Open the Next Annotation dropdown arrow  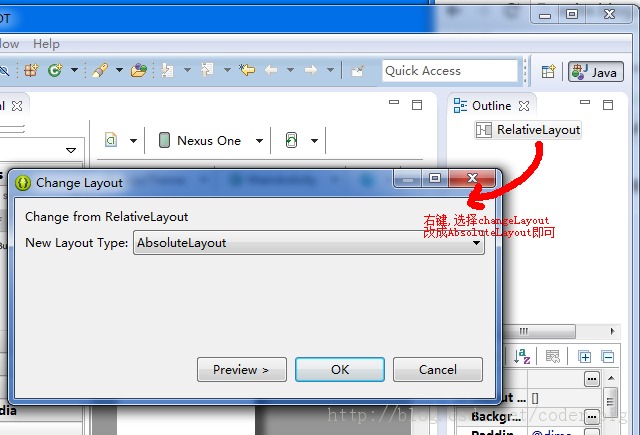click(x=187, y=70)
